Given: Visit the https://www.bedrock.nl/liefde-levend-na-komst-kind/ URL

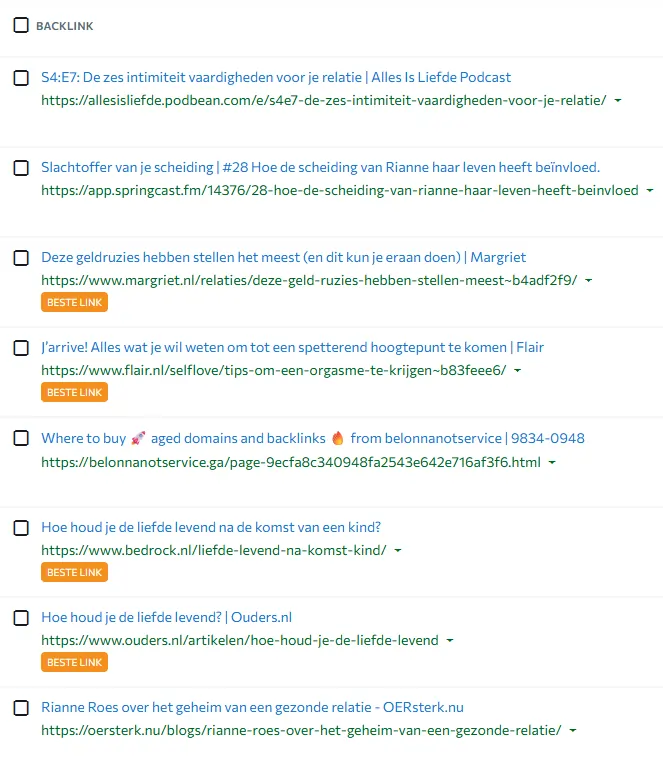Looking at the screenshot, I should click(214, 550).
